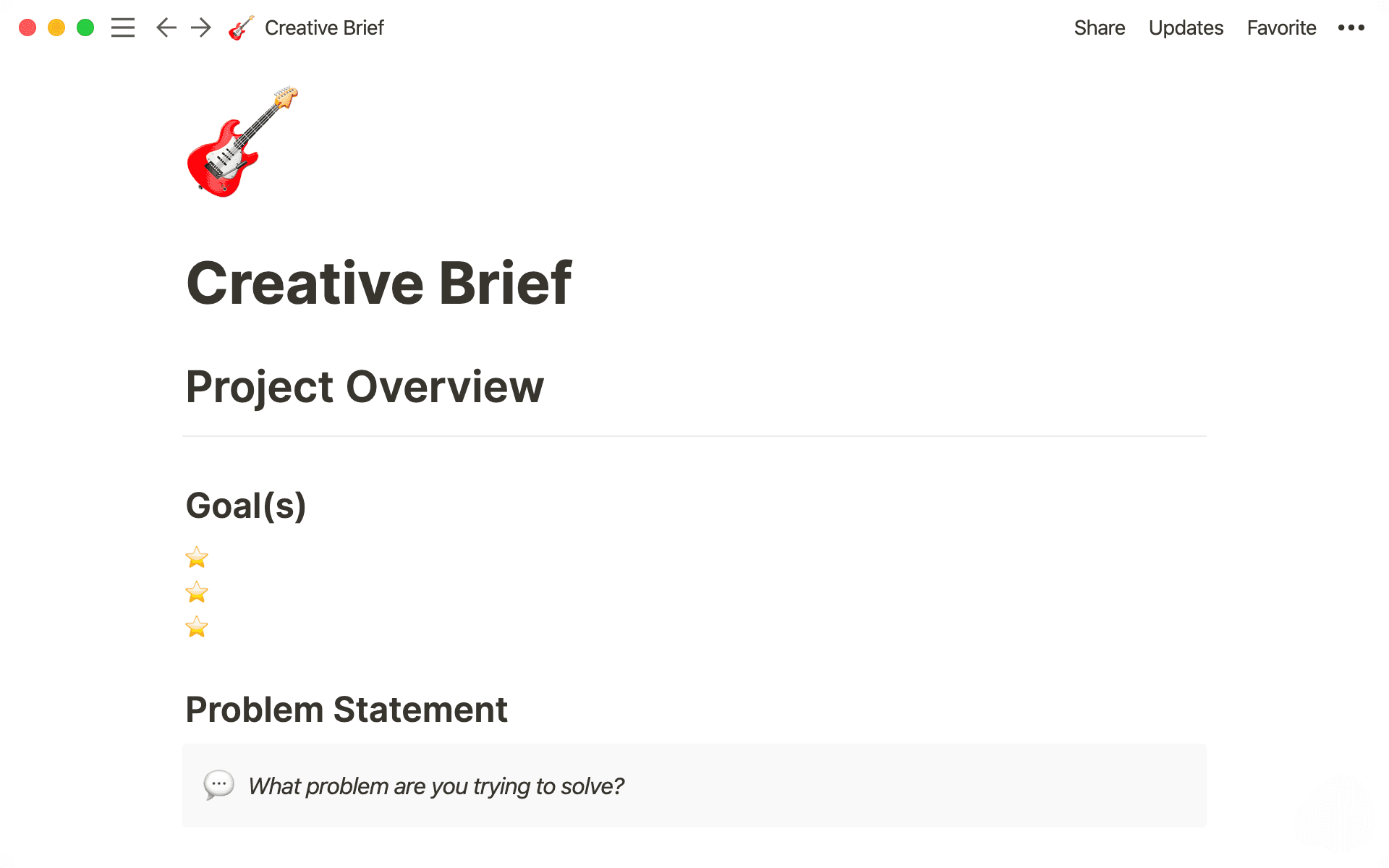The height and width of the screenshot is (868, 1389).
Task: Select the second star bullet under Goals
Action: (196, 592)
